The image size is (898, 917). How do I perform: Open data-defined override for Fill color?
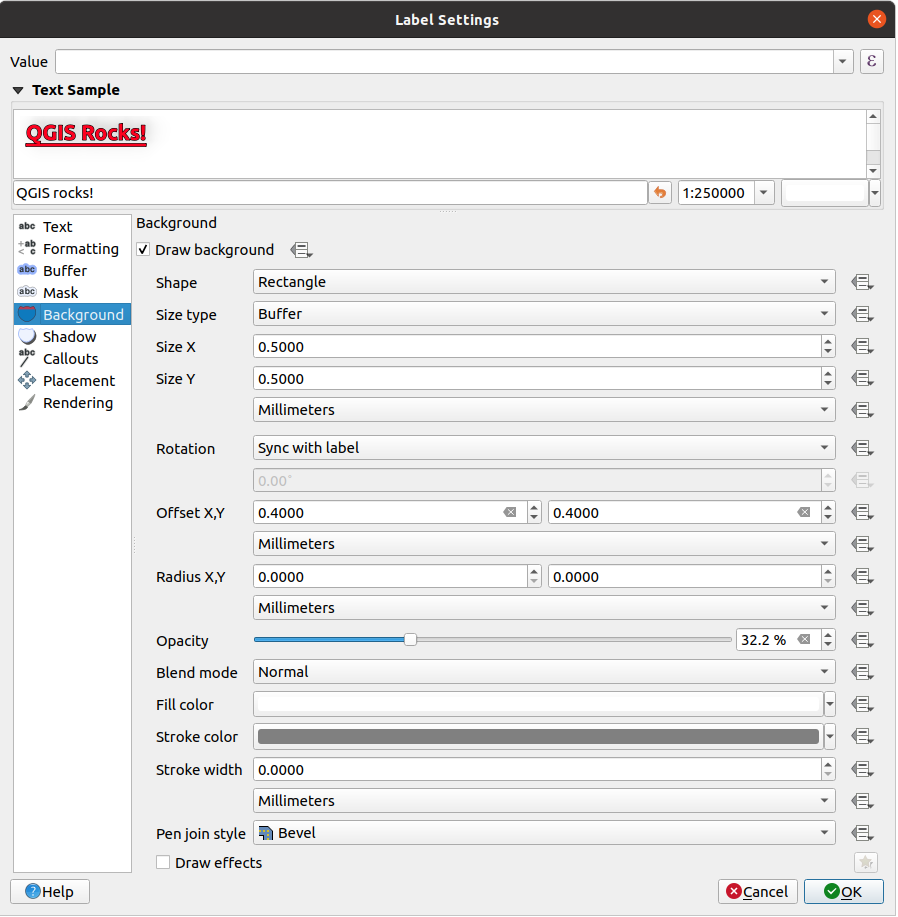pyautogui.click(x=862, y=705)
